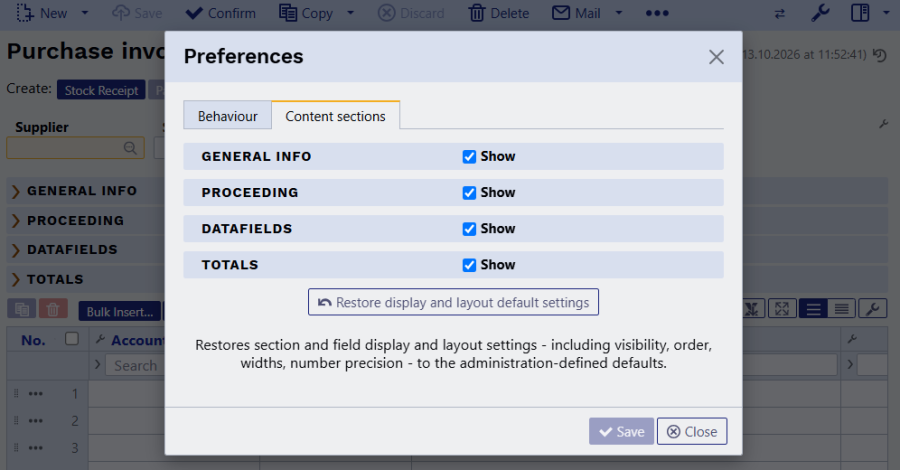
Task: Toggle the select-all checkbox in the No. column
Action: click(72, 339)
